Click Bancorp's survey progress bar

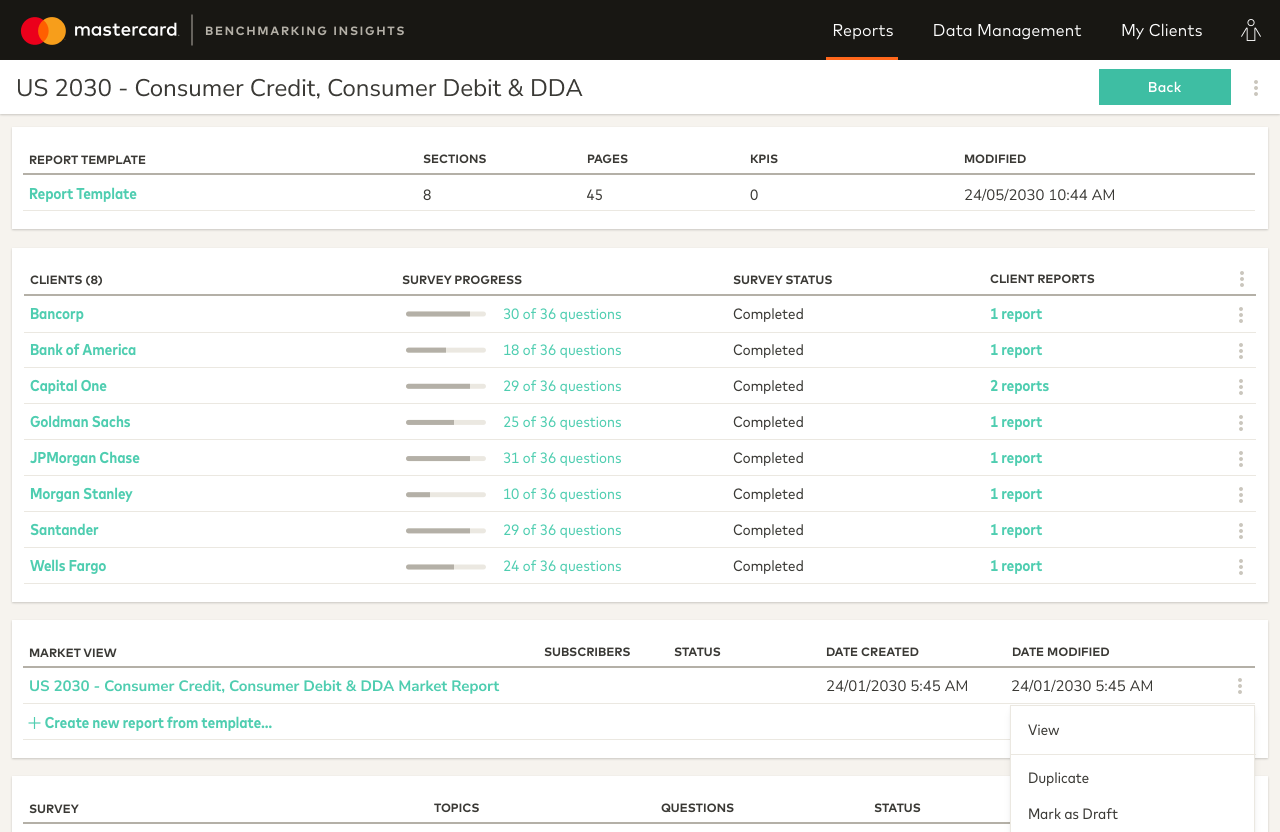point(446,314)
